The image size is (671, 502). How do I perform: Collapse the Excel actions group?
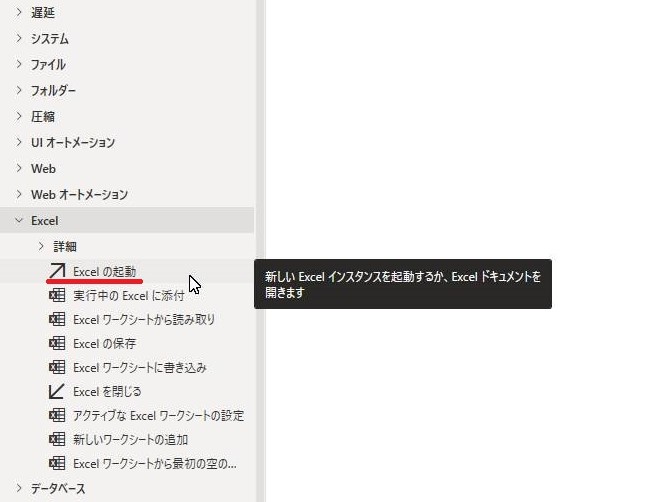point(18,220)
